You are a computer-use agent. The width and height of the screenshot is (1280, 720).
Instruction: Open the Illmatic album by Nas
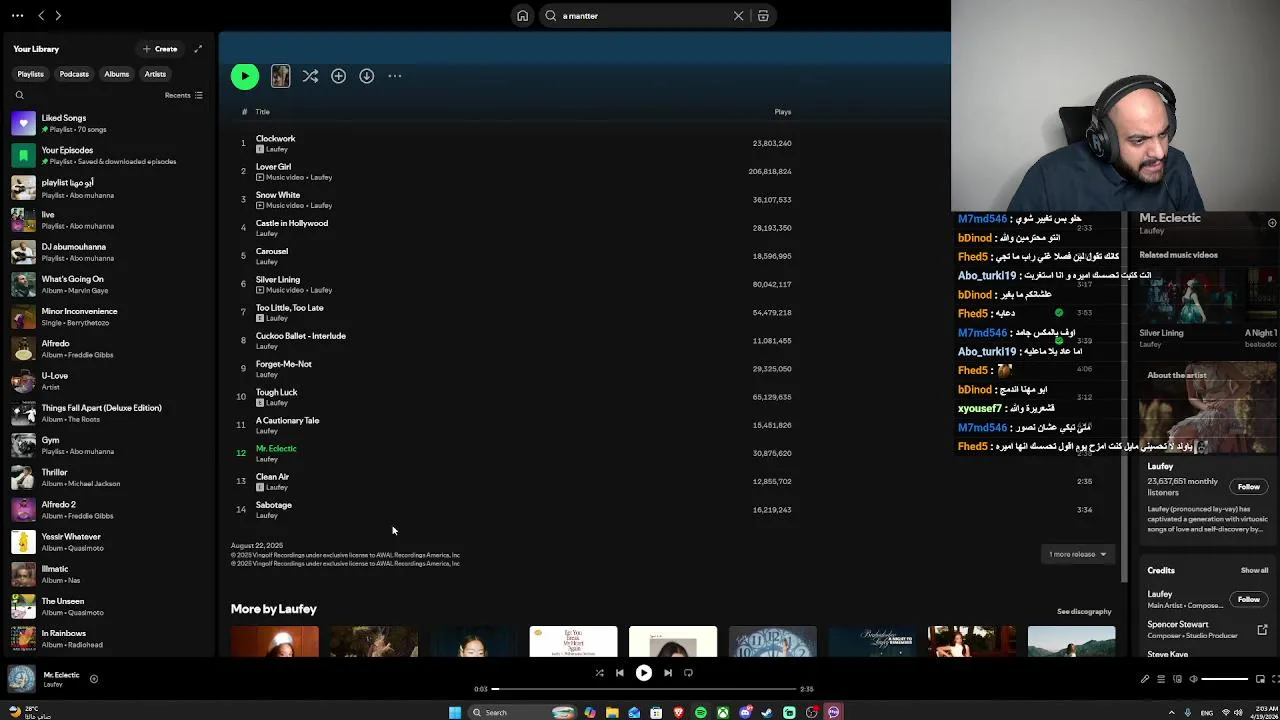pos(108,574)
